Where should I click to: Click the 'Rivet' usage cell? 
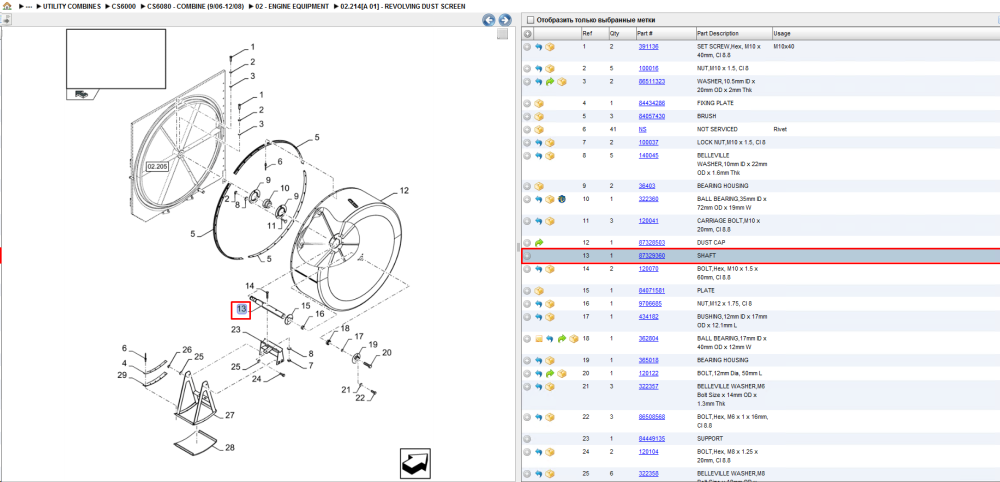pyautogui.click(x=780, y=129)
